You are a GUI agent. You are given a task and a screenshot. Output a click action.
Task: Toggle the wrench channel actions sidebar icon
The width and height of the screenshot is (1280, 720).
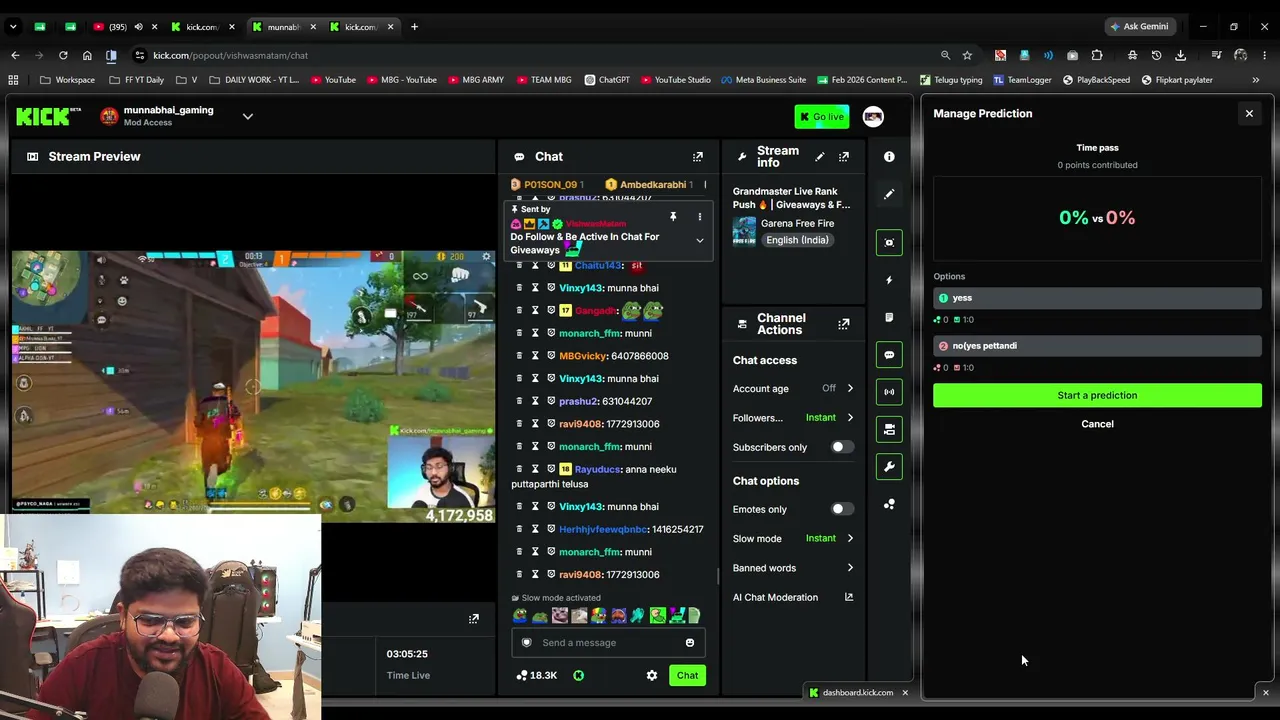(x=889, y=467)
